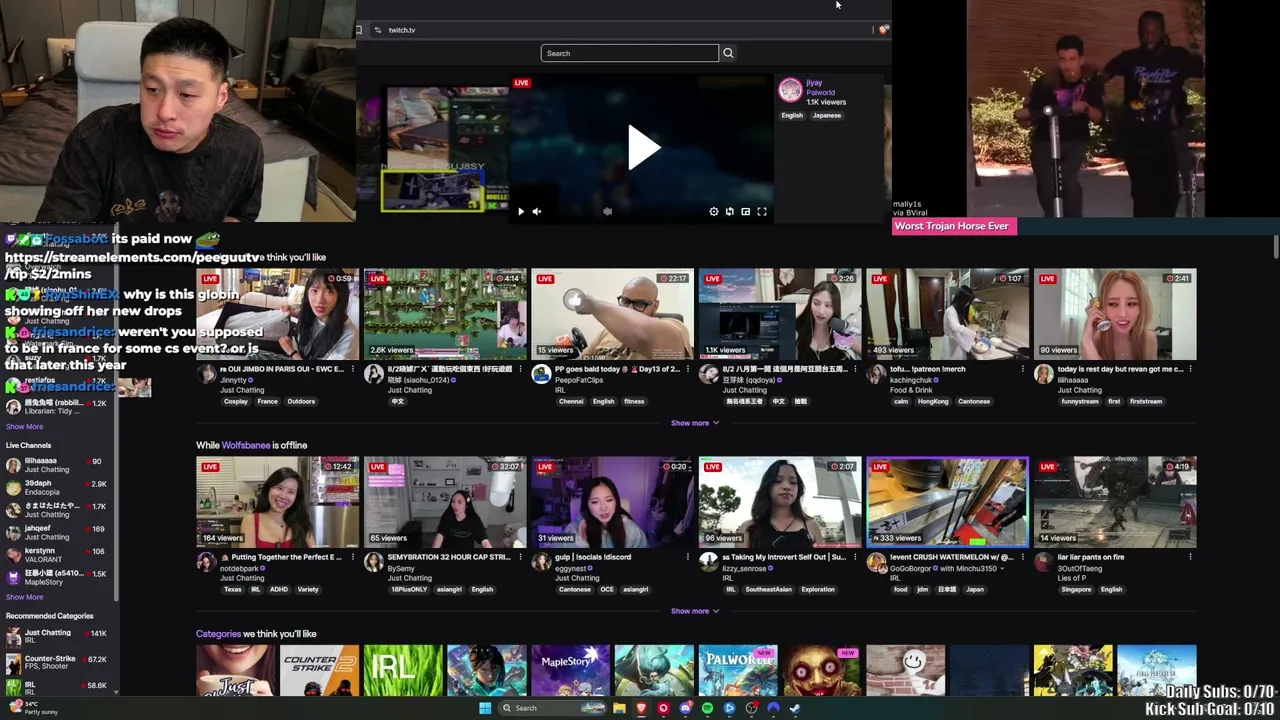Image resolution: width=1280 pixels, height=720 pixels.
Task: Click the Twitch search input field
Action: point(630,53)
